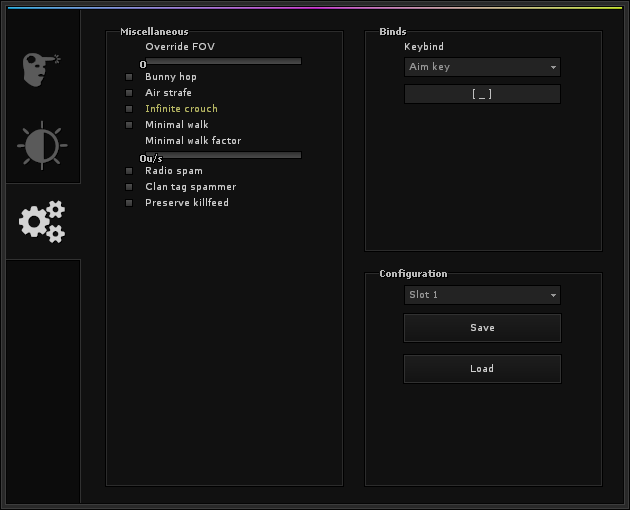
Task: Click the Radio spam label
Action: coord(174,171)
